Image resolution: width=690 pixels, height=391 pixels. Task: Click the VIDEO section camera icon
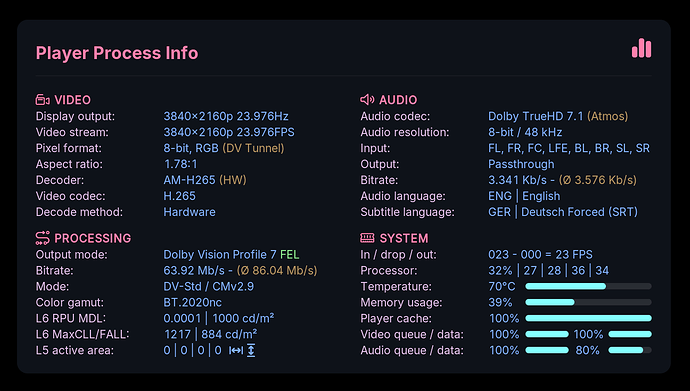click(x=42, y=100)
